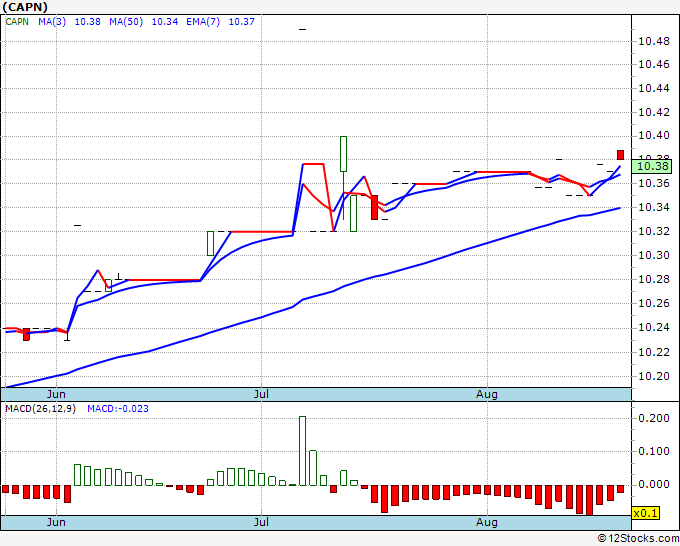This screenshot has height=546, width=680.
Task: Click the 0.200 MACD axis label
Action: 654,418
